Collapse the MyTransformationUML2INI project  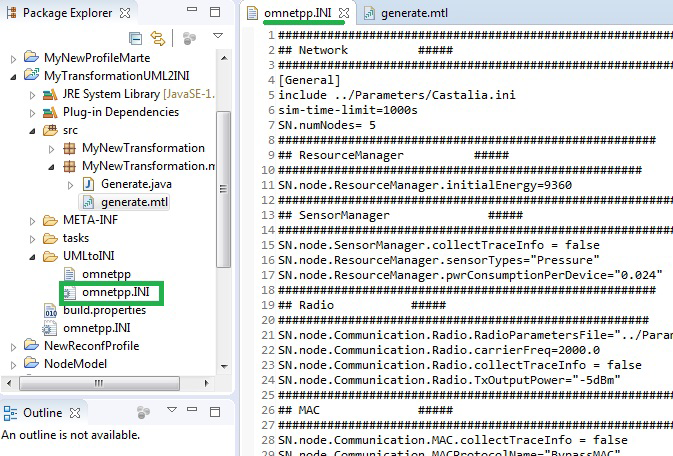click(14, 76)
